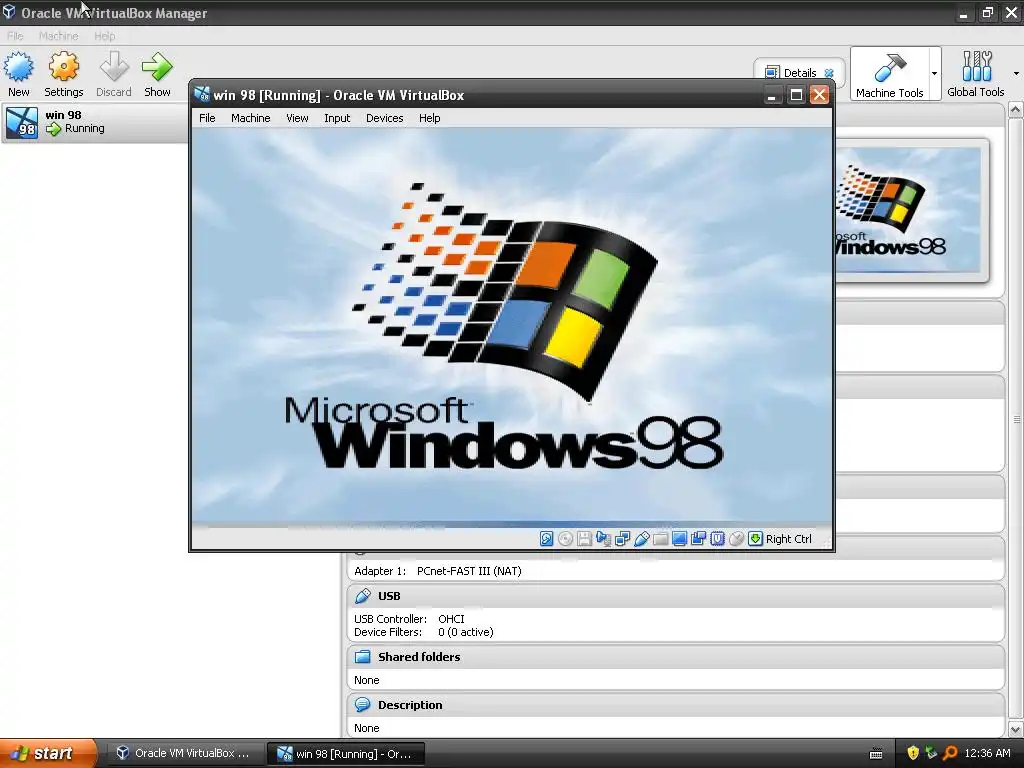Click the hard disk activity status icon

point(547,538)
